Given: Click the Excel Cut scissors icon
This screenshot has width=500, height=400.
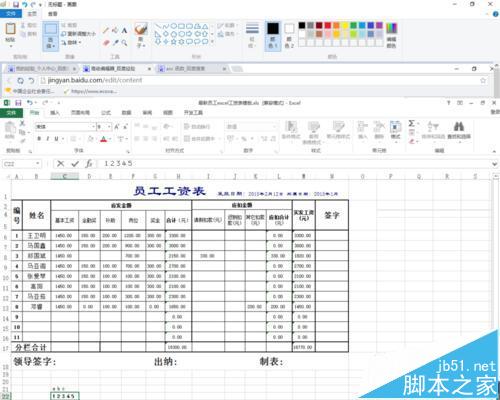Looking at the screenshot, I should pyautogui.click(x=22, y=124).
